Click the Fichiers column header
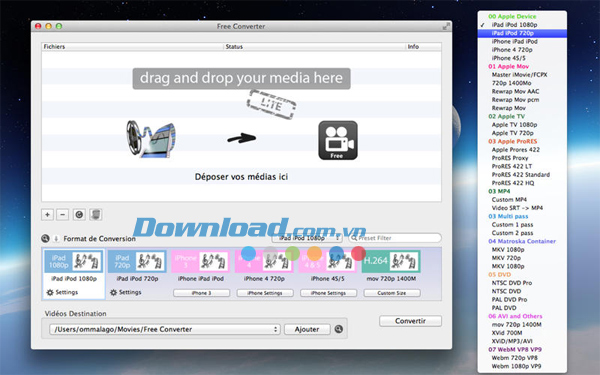This screenshot has height=375, width=600. click(x=132, y=47)
